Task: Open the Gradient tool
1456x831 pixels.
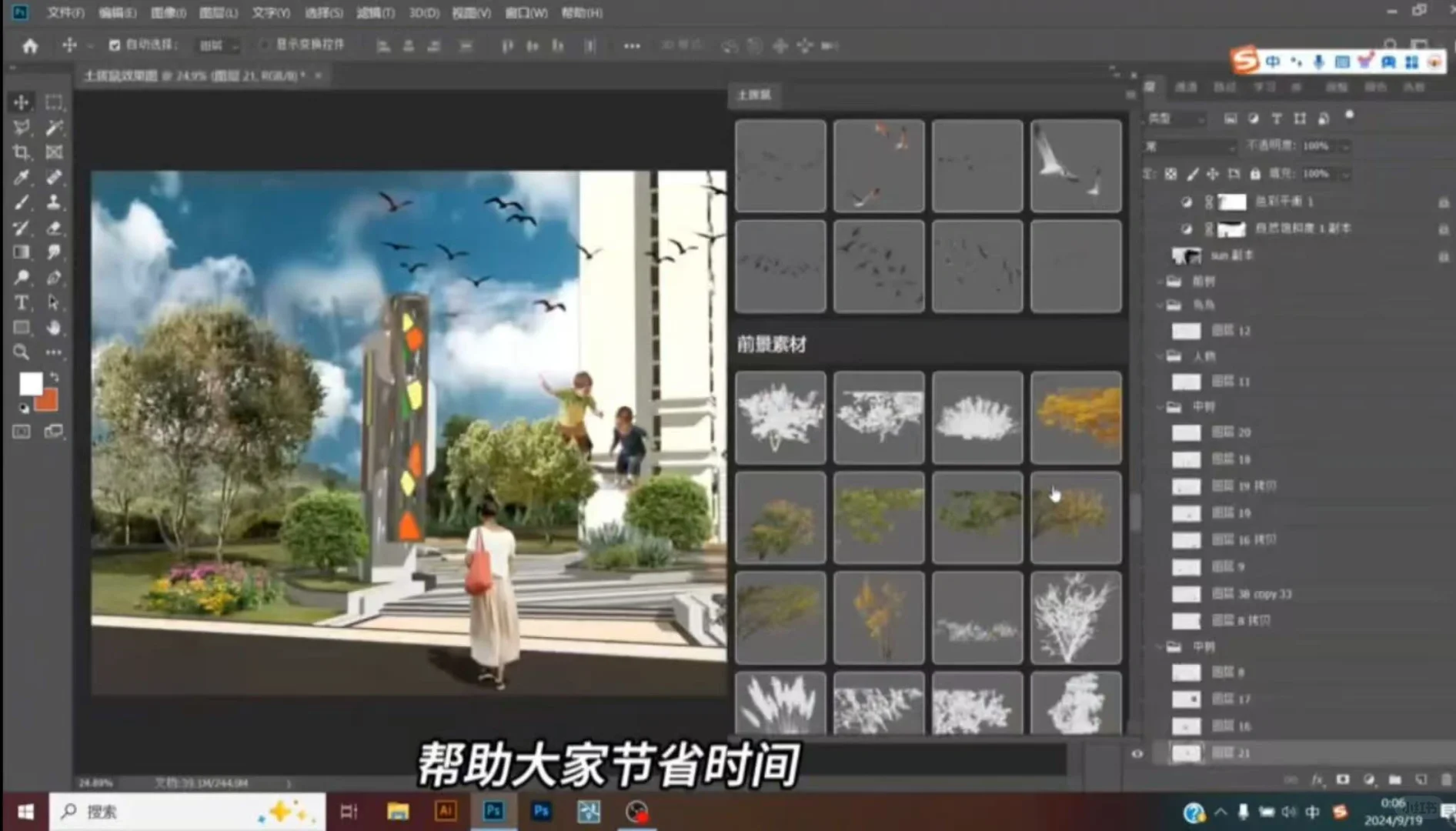Action: (22, 252)
